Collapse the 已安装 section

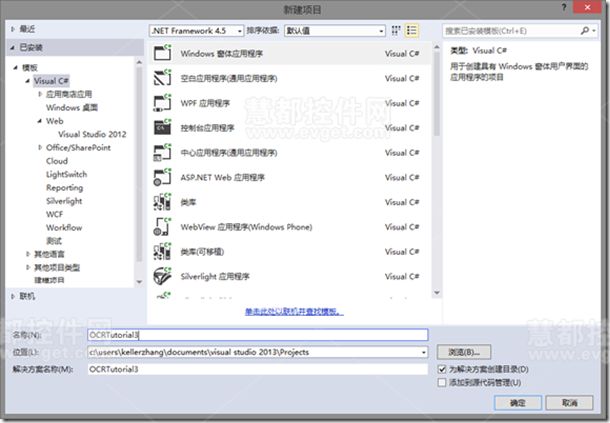pyautogui.click(x=12, y=47)
